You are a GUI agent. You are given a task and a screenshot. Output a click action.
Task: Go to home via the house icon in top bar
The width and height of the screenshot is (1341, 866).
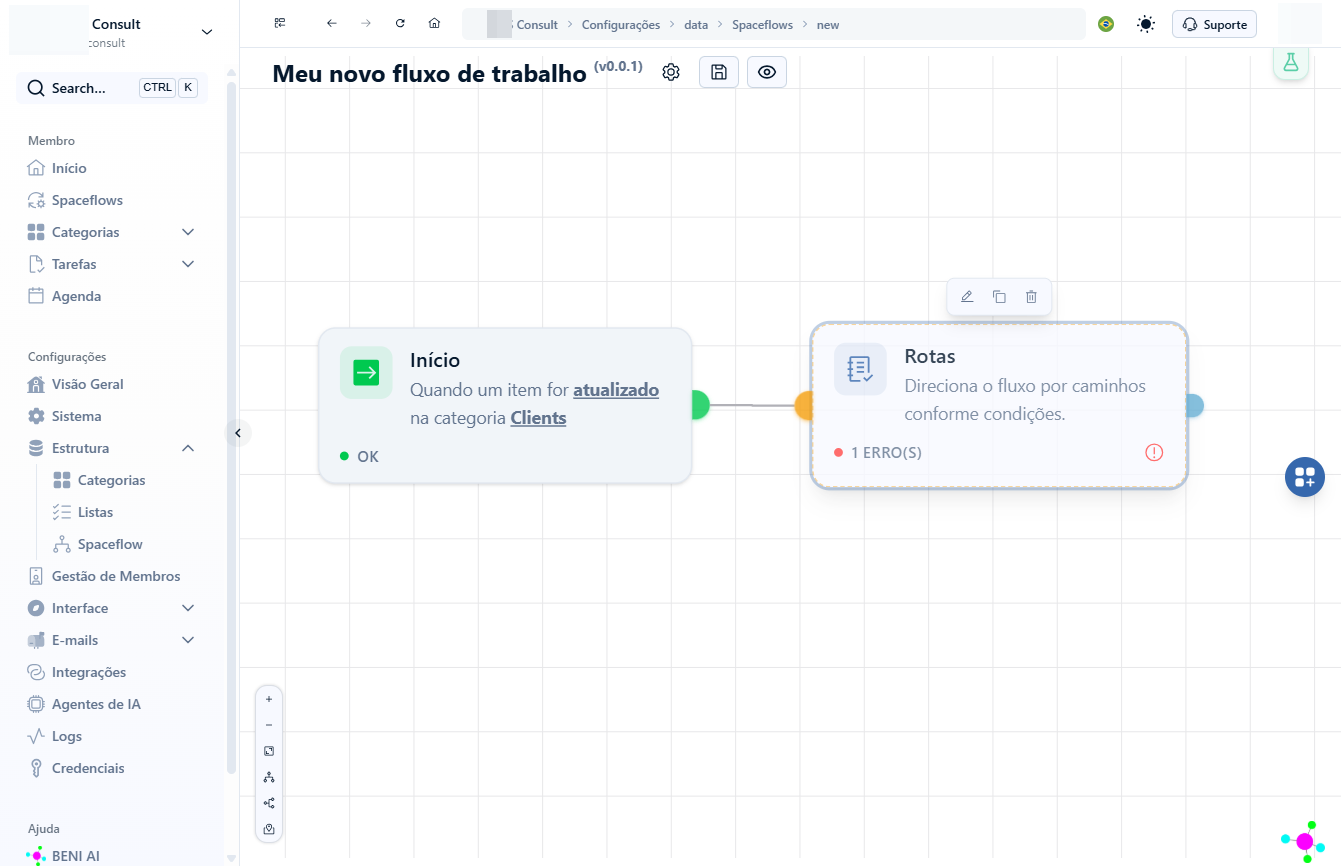(434, 24)
